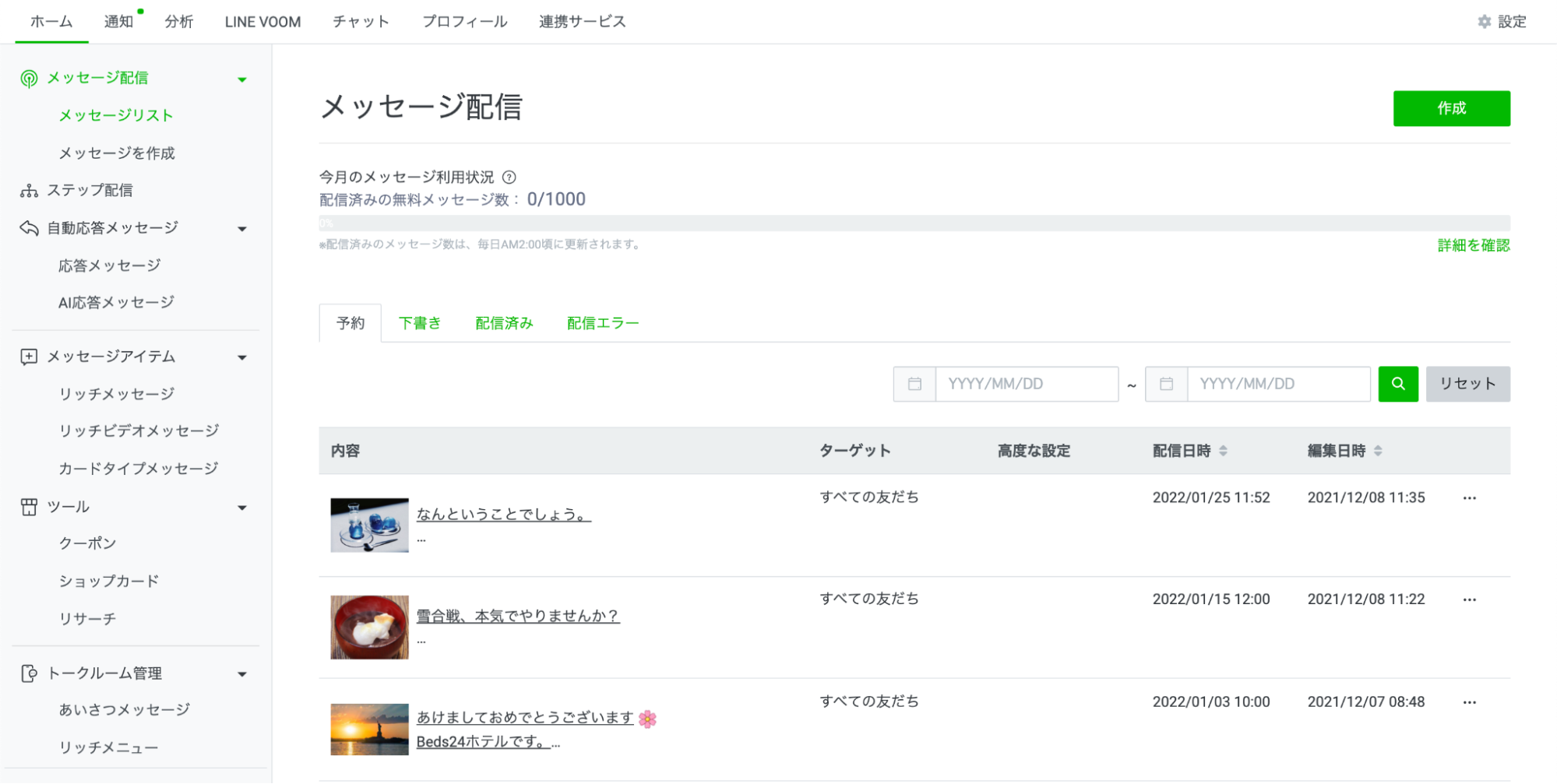Switch to the 下書き tab
Screen dimensions: 1557x784
coord(420,323)
